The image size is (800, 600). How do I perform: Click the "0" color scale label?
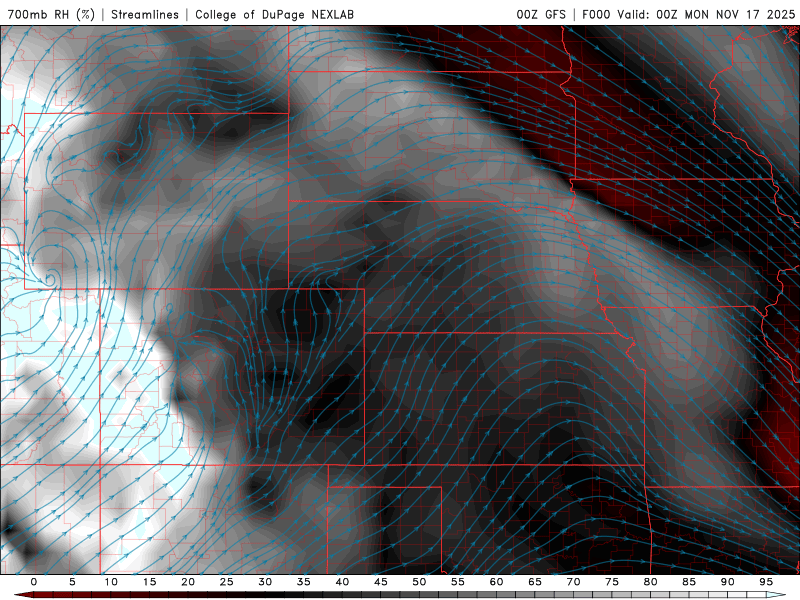click(34, 582)
